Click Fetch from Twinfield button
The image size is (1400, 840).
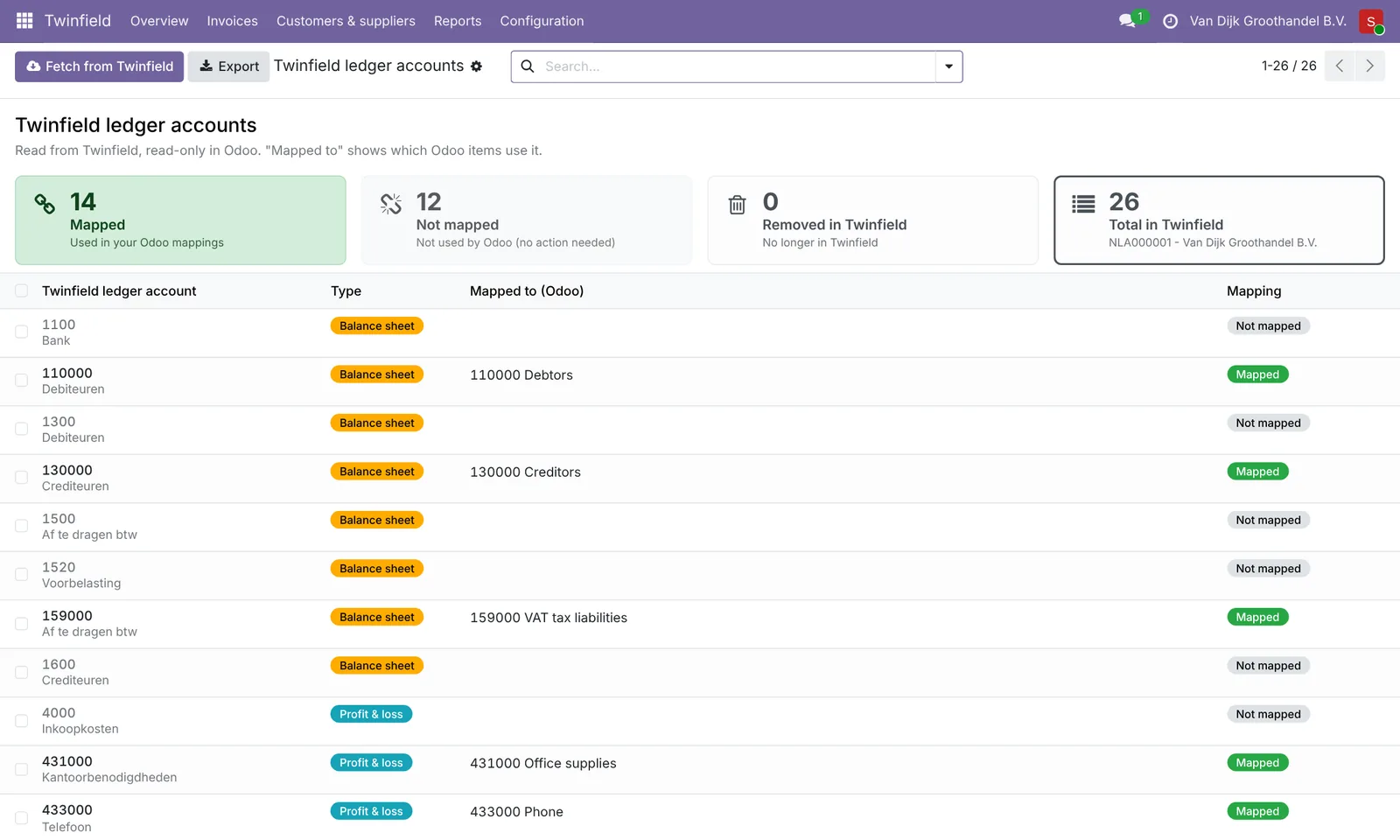(99, 66)
